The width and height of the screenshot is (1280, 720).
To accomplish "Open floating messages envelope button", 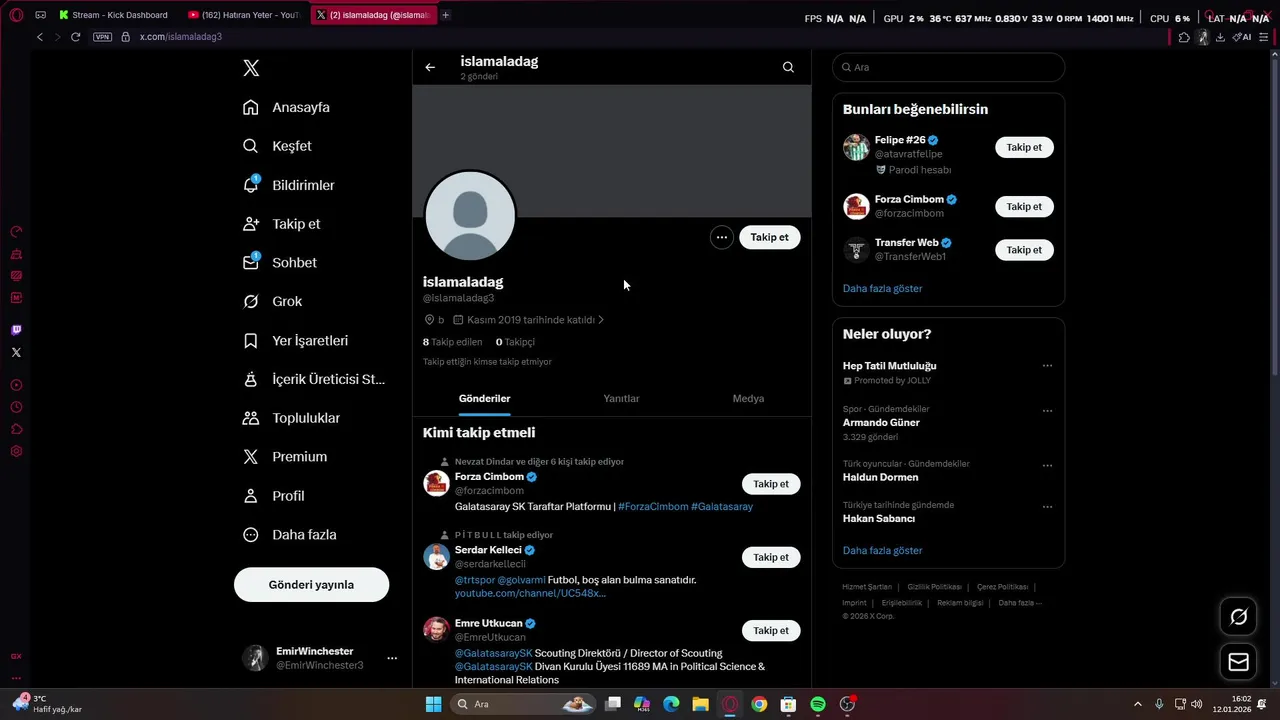I will pos(1238,662).
